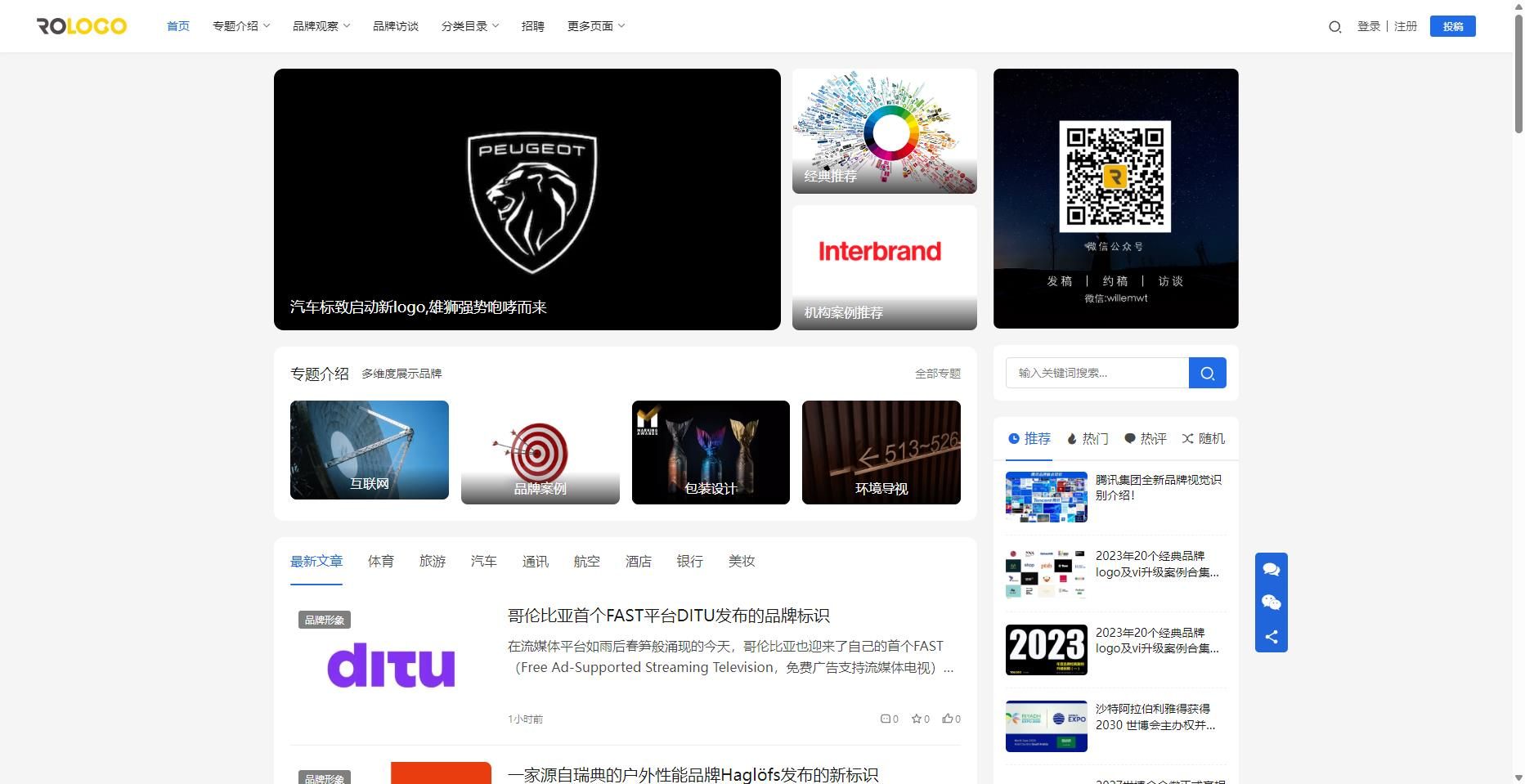
Task: Open the WeChat floating sidebar icon
Action: point(1272,603)
